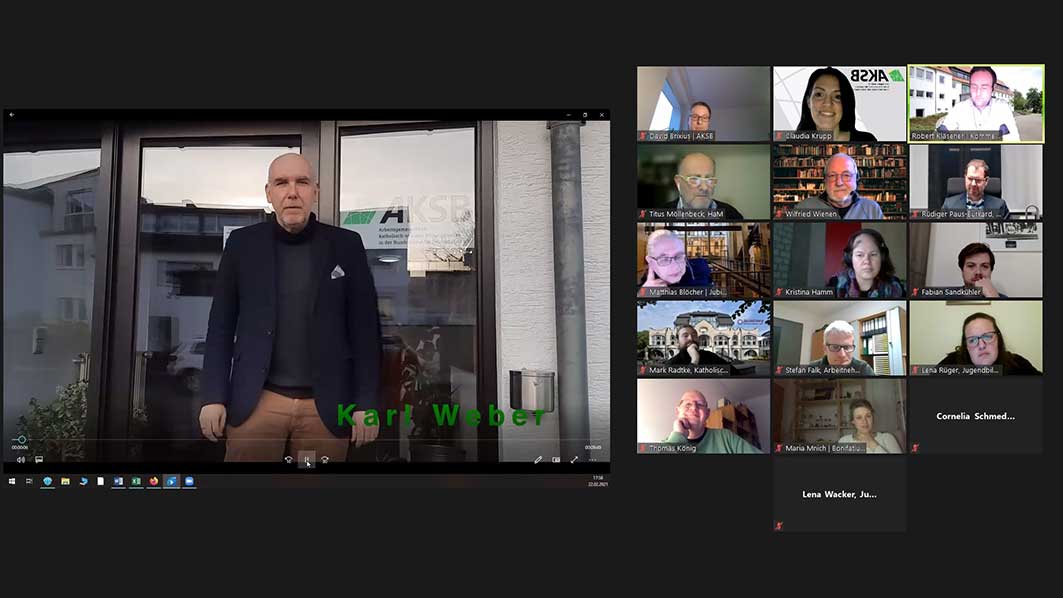Expand the video player to full screen
The height and width of the screenshot is (598, 1063).
coord(574,460)
